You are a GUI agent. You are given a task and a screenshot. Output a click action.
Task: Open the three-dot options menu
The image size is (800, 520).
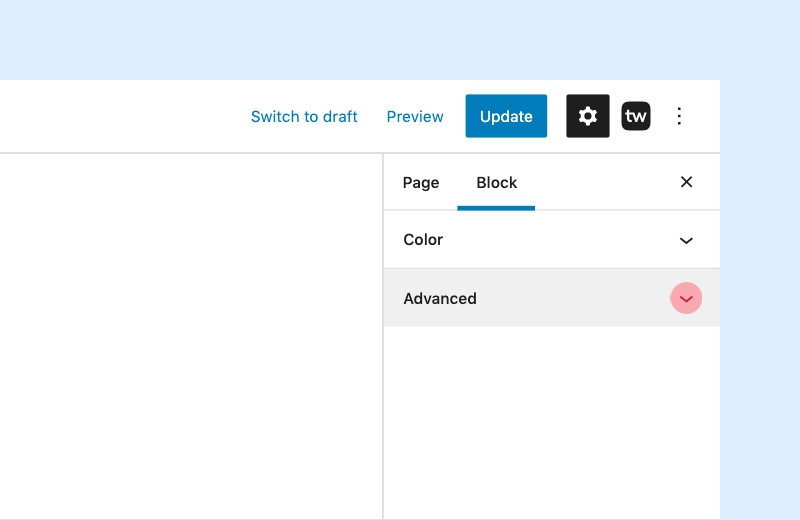click(679, 116)
